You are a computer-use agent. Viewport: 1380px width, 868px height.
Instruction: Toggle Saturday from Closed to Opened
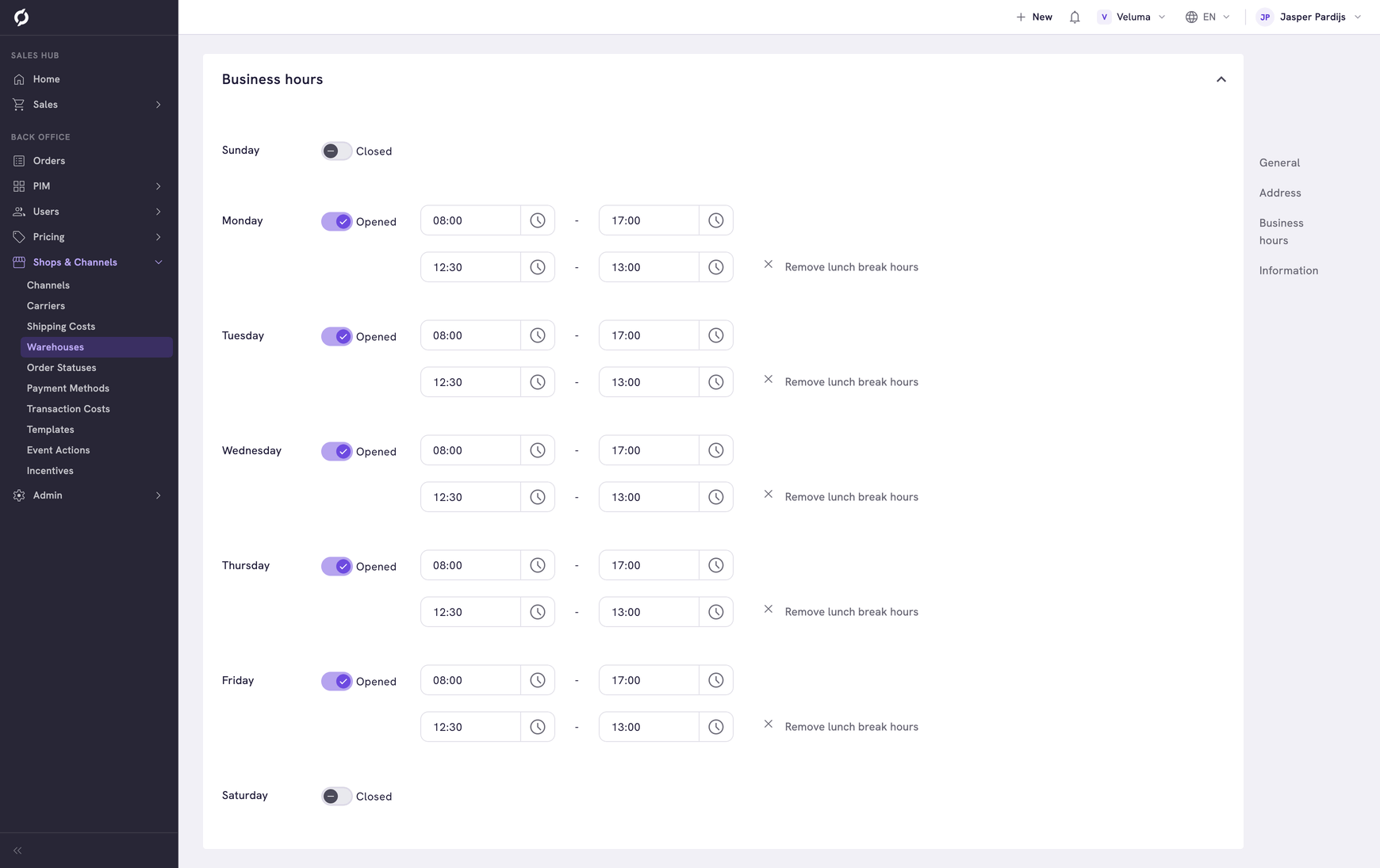click(336, 796)
